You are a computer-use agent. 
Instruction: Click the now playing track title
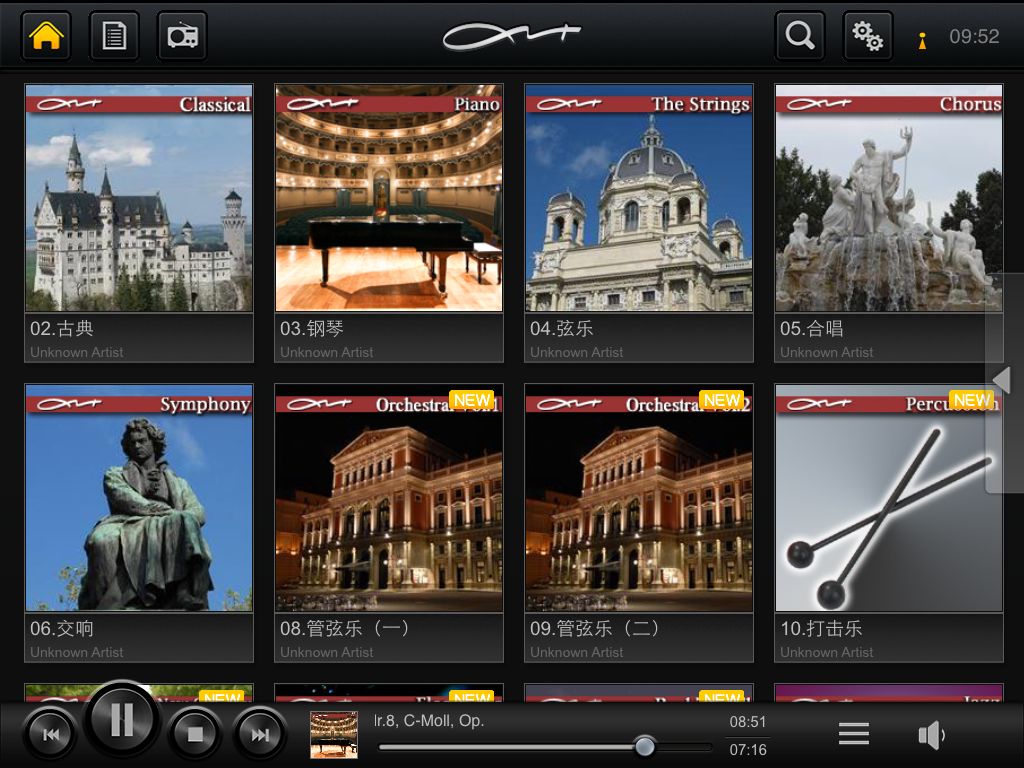(x=428, y=721)
